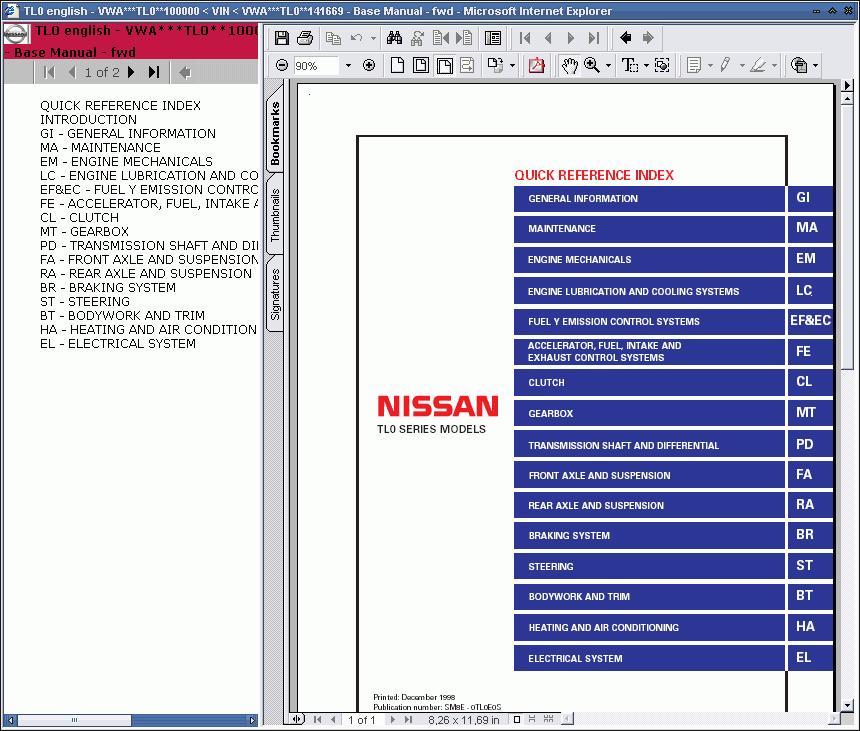Zoom in with the plus circle button
Image resolution: width=860 pixels, height=731 pixels.
tap(369, 66)
